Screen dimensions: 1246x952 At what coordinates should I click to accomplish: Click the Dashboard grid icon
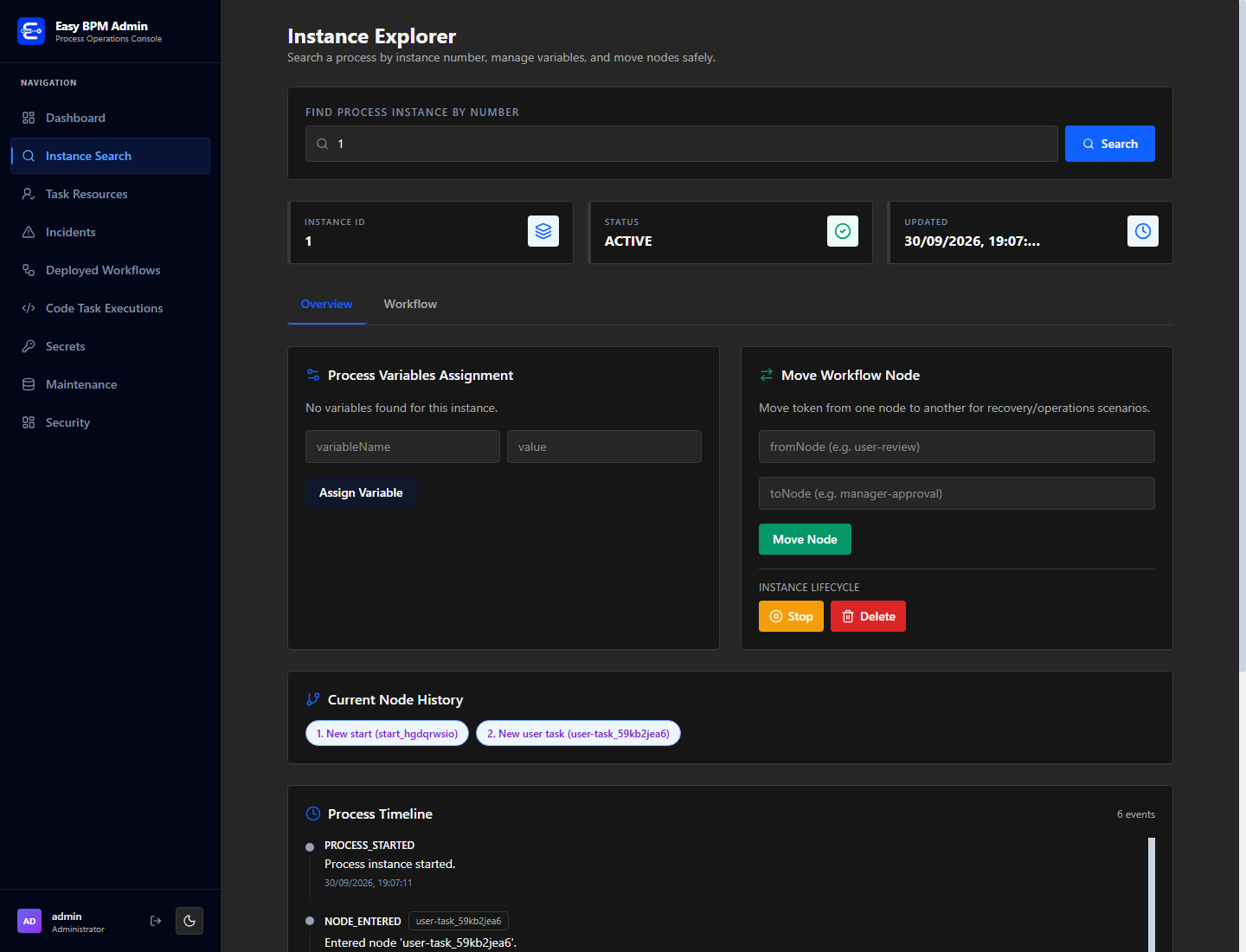pos(29,118)
